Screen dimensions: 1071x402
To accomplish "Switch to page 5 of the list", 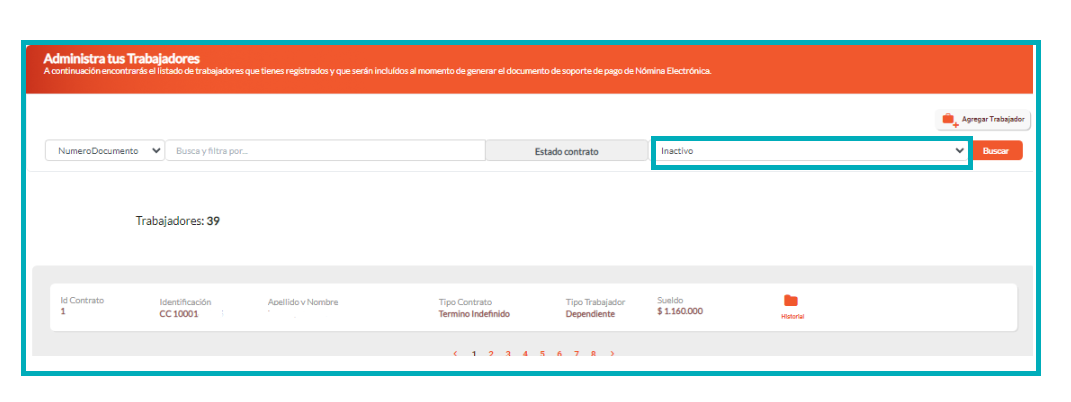I will tap(542, 354).
